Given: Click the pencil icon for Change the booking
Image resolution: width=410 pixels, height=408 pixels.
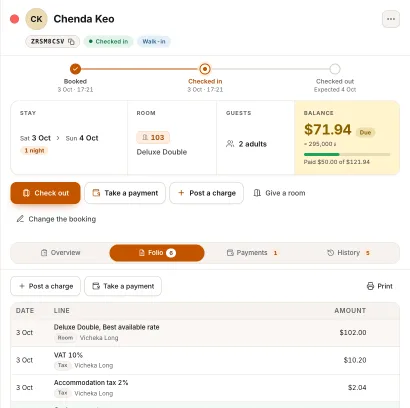Looking at the screenshot, I should (20, 219).
